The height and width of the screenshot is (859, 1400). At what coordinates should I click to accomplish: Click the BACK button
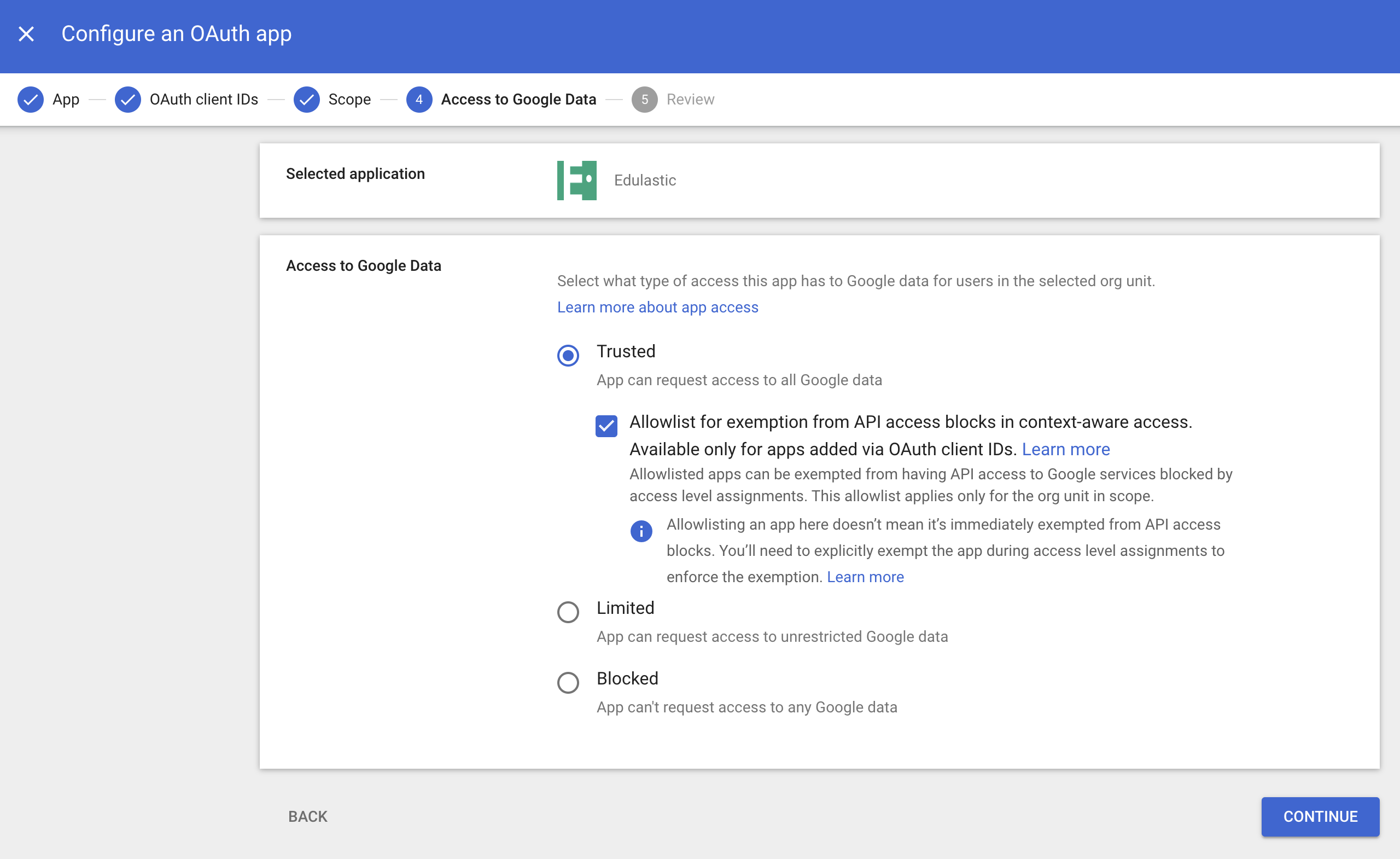click(x=308, y=816)
